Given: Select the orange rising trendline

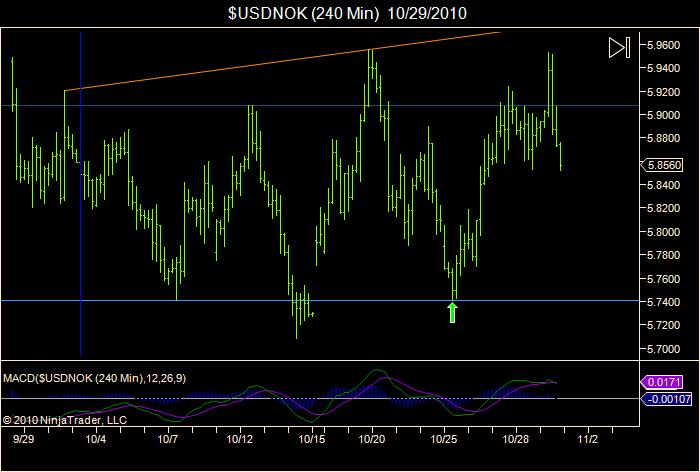Looking at the screenshot, I should (x=282, y=61).
